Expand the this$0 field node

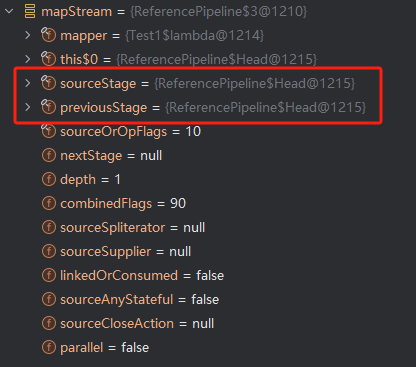click(x=28, y=59)
